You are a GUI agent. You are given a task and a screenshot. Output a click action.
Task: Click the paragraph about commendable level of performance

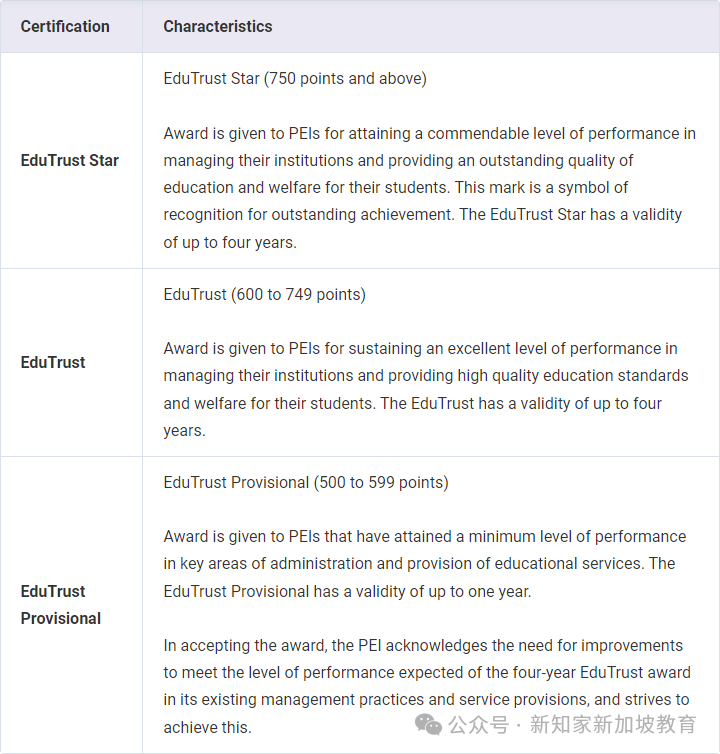coord(429,187)
